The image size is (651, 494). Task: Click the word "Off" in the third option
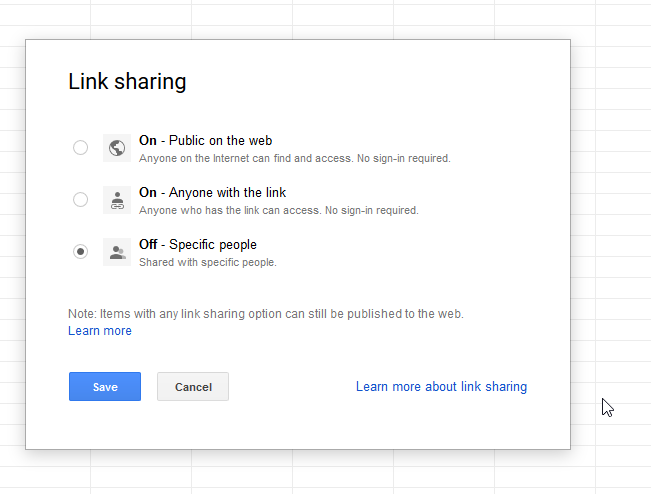tap(149, 245)
